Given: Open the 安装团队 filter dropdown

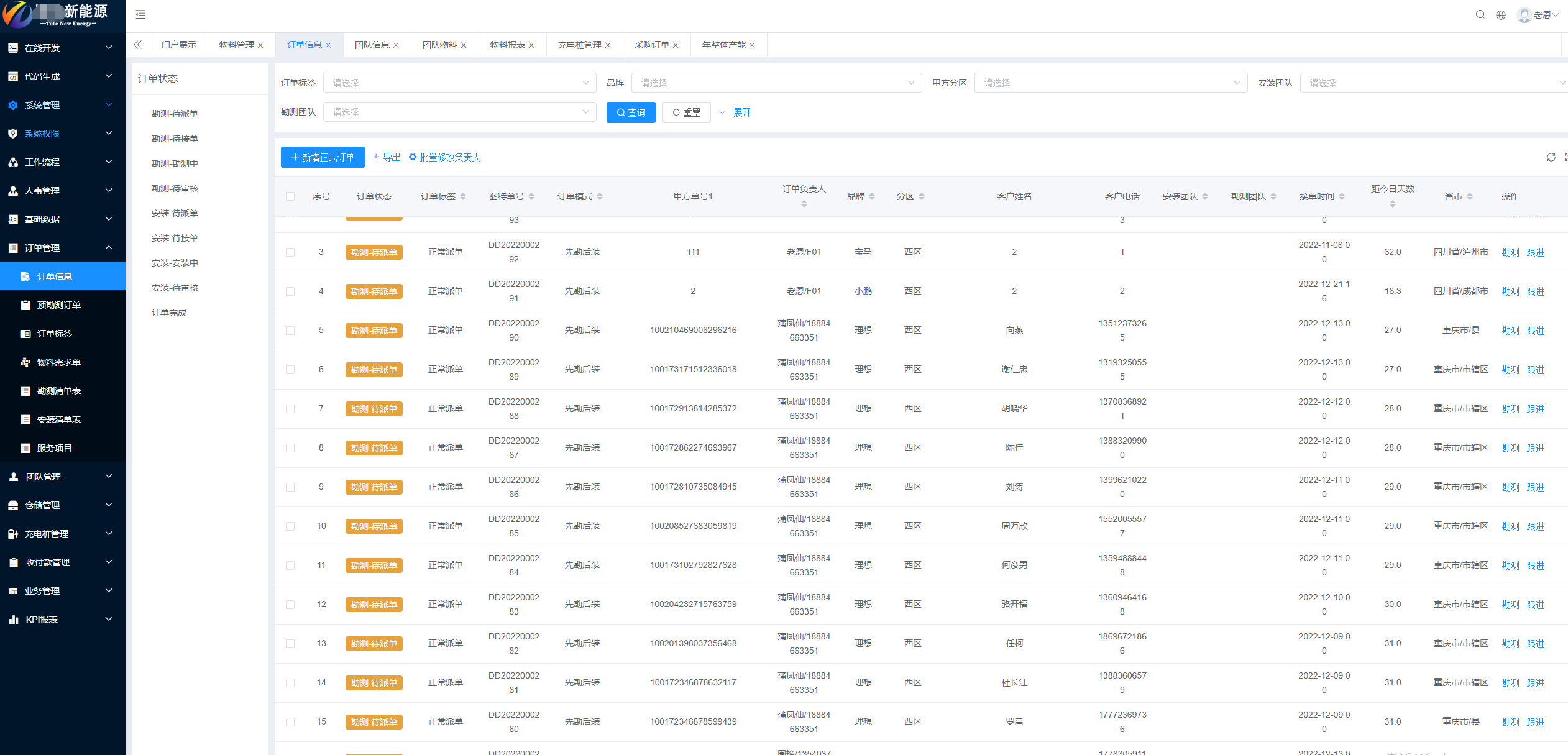Looking at the screenshot, I should pos(1434,83).
